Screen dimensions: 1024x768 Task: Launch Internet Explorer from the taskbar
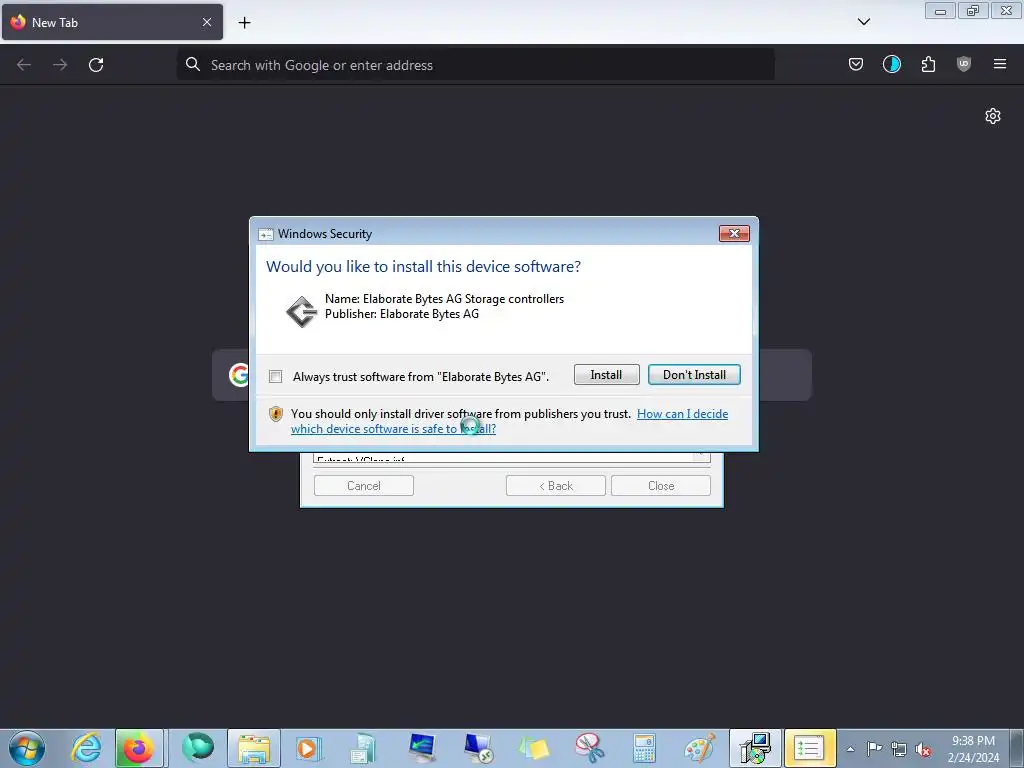86,748
